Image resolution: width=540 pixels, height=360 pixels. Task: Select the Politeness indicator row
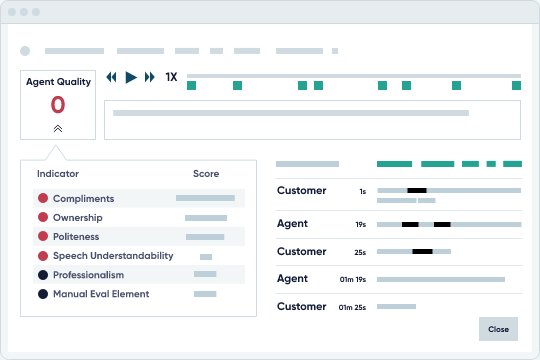coord(139,237)
